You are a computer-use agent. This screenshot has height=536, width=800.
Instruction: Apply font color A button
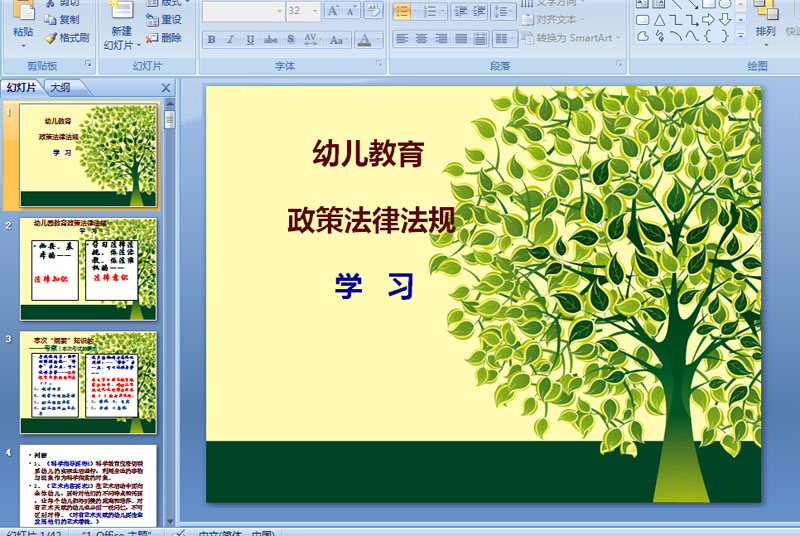tap(364, 39)
